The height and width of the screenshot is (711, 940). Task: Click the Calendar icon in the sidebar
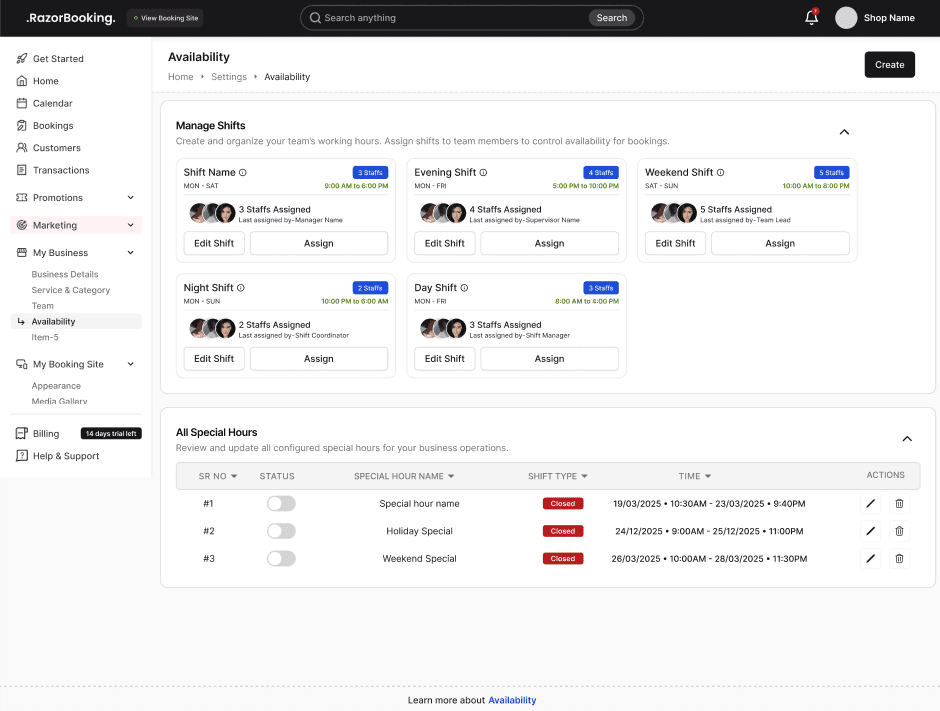click(x=22, y=103)
